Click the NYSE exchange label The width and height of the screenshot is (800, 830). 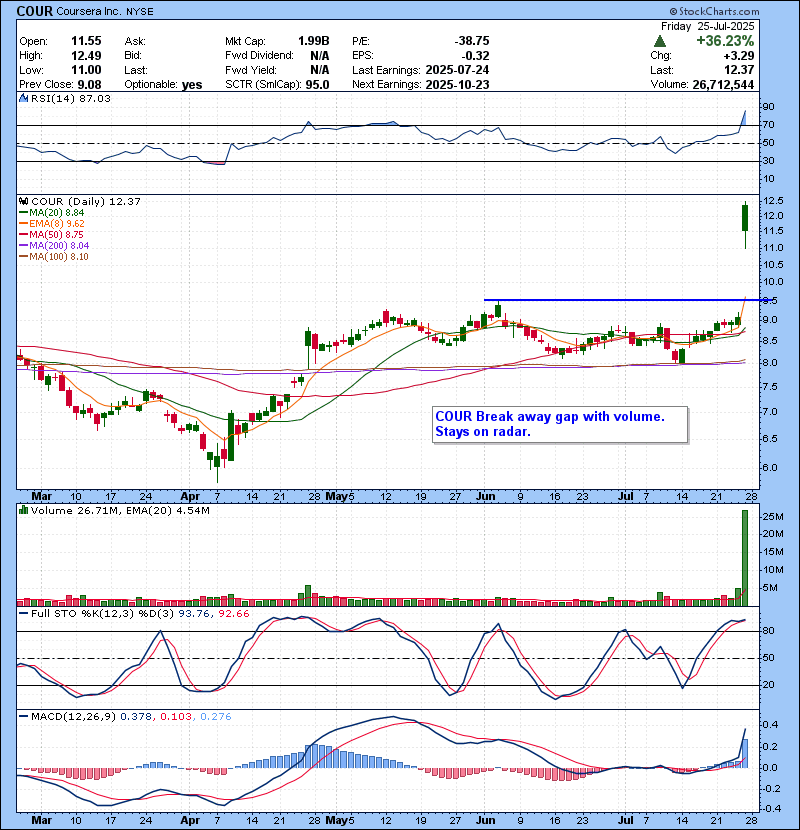[x=140, y=12]
